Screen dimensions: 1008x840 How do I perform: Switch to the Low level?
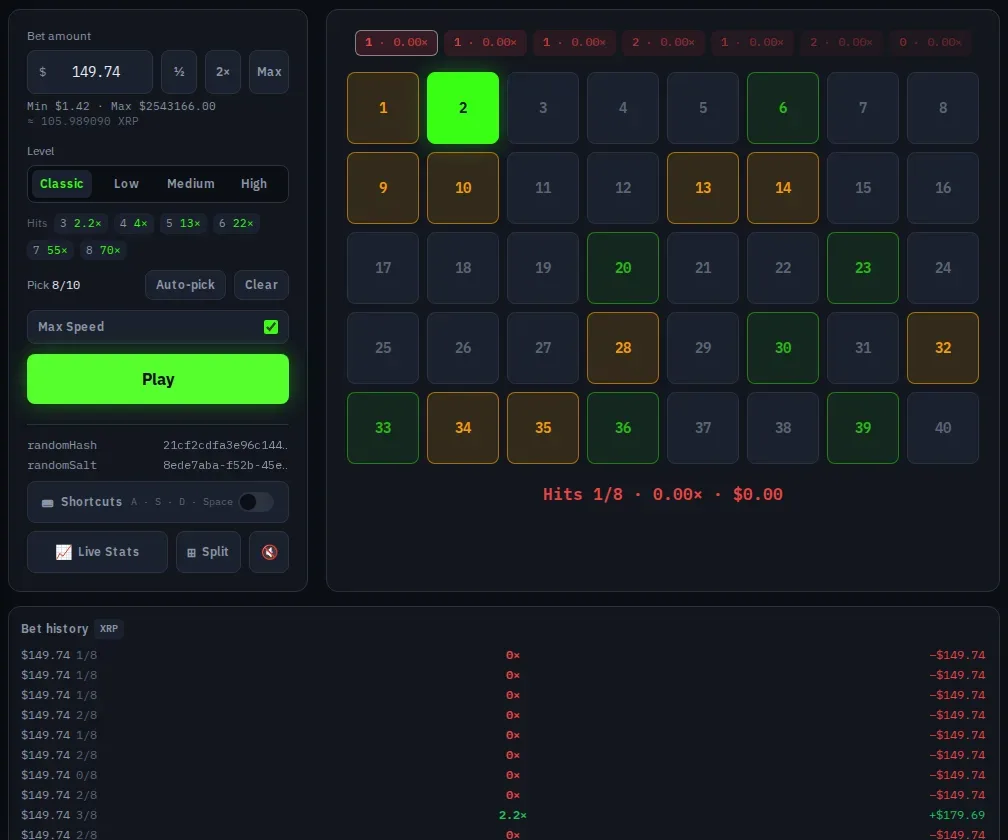[126, 184]
